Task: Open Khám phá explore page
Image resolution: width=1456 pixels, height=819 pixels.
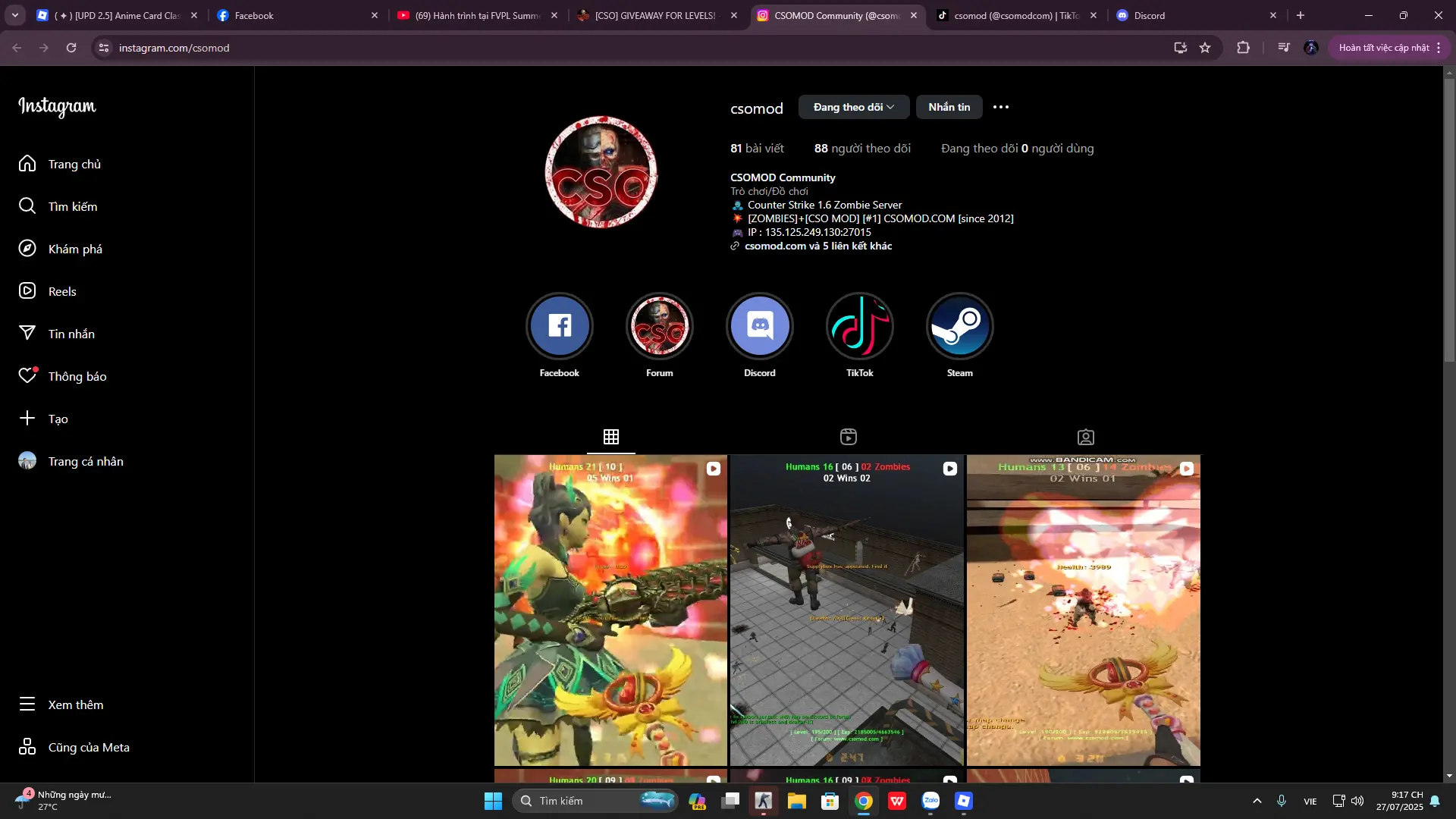Action: pos(61,249)
